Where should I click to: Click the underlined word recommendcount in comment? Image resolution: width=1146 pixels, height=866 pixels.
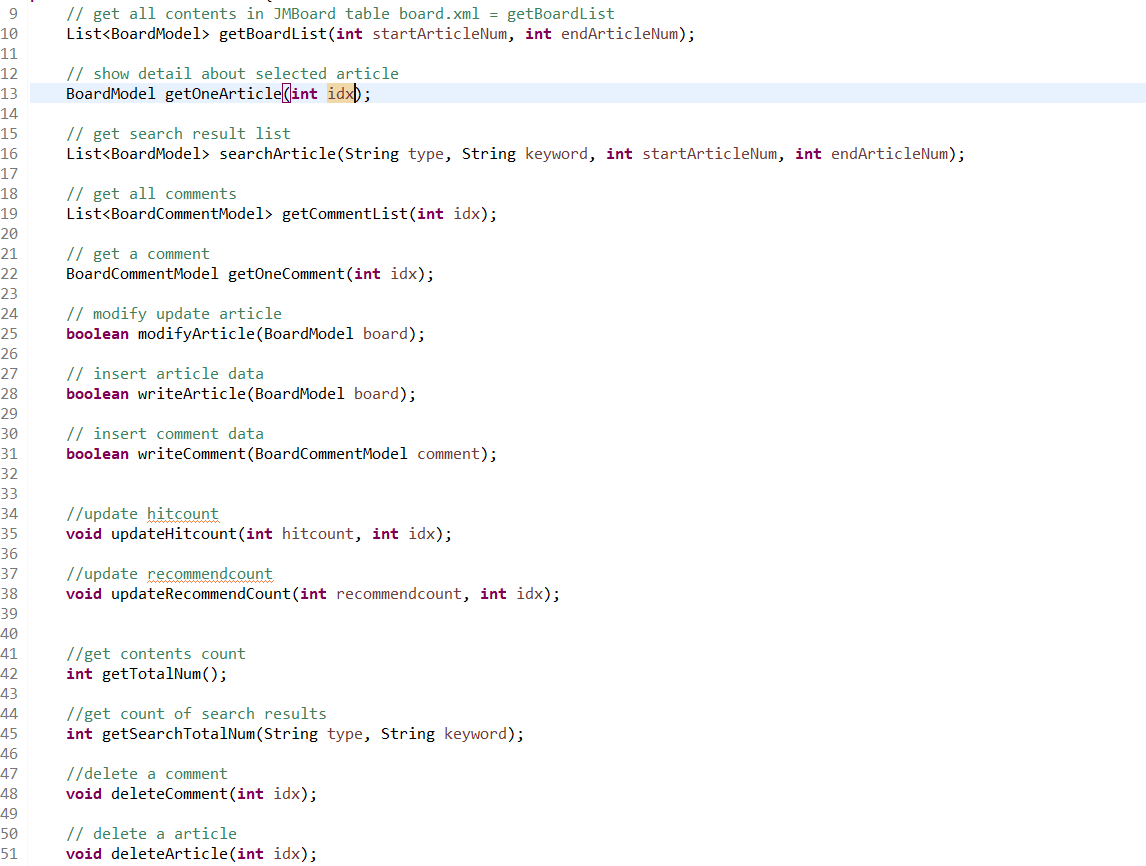[x=210, y=574]
